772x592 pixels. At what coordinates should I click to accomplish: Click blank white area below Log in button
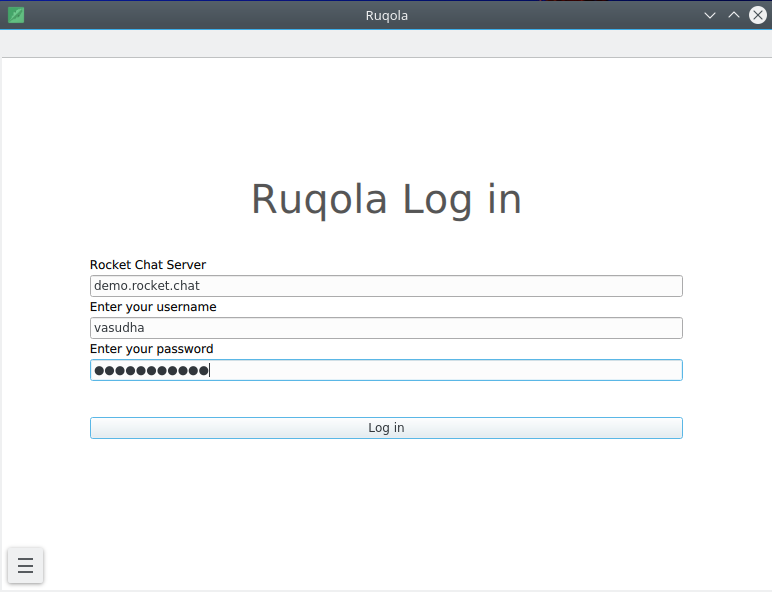click(x=386, y=500)
